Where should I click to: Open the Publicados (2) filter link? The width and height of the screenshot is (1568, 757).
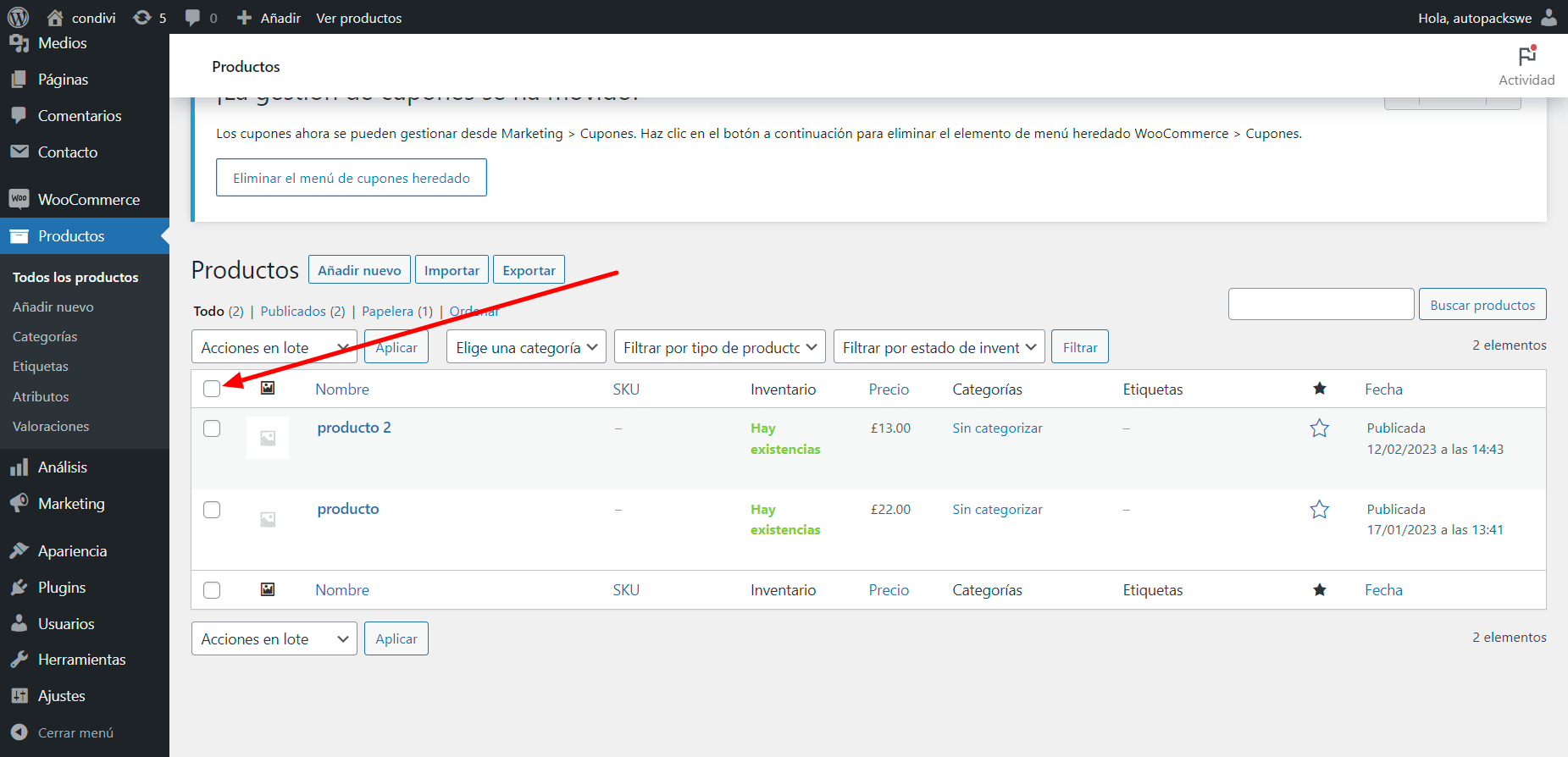point(302,311)
